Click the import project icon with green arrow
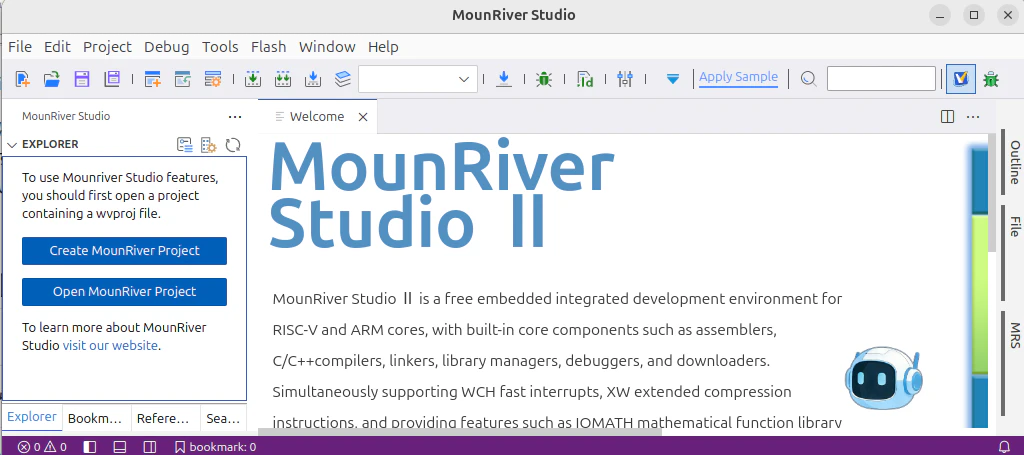Viewport: 1024px width, 455px height. [183, 79]
